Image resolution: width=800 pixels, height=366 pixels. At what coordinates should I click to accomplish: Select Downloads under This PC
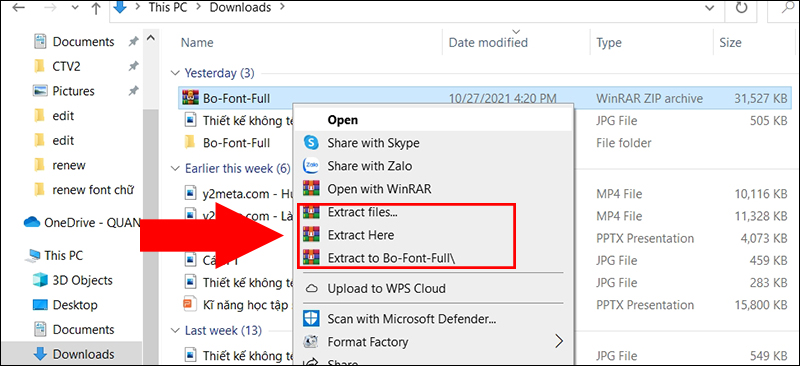tap(83, 354)
